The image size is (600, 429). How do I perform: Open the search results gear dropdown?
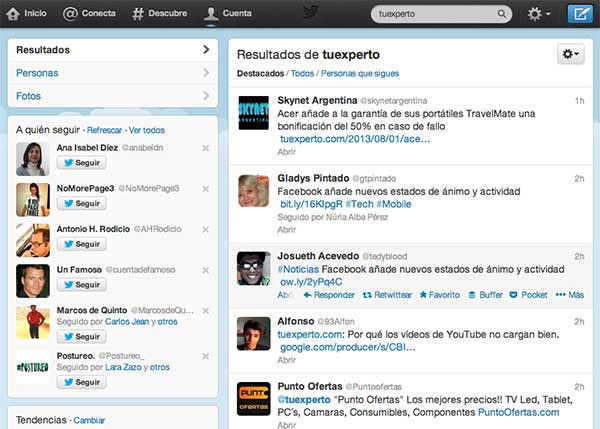(571, 54)
